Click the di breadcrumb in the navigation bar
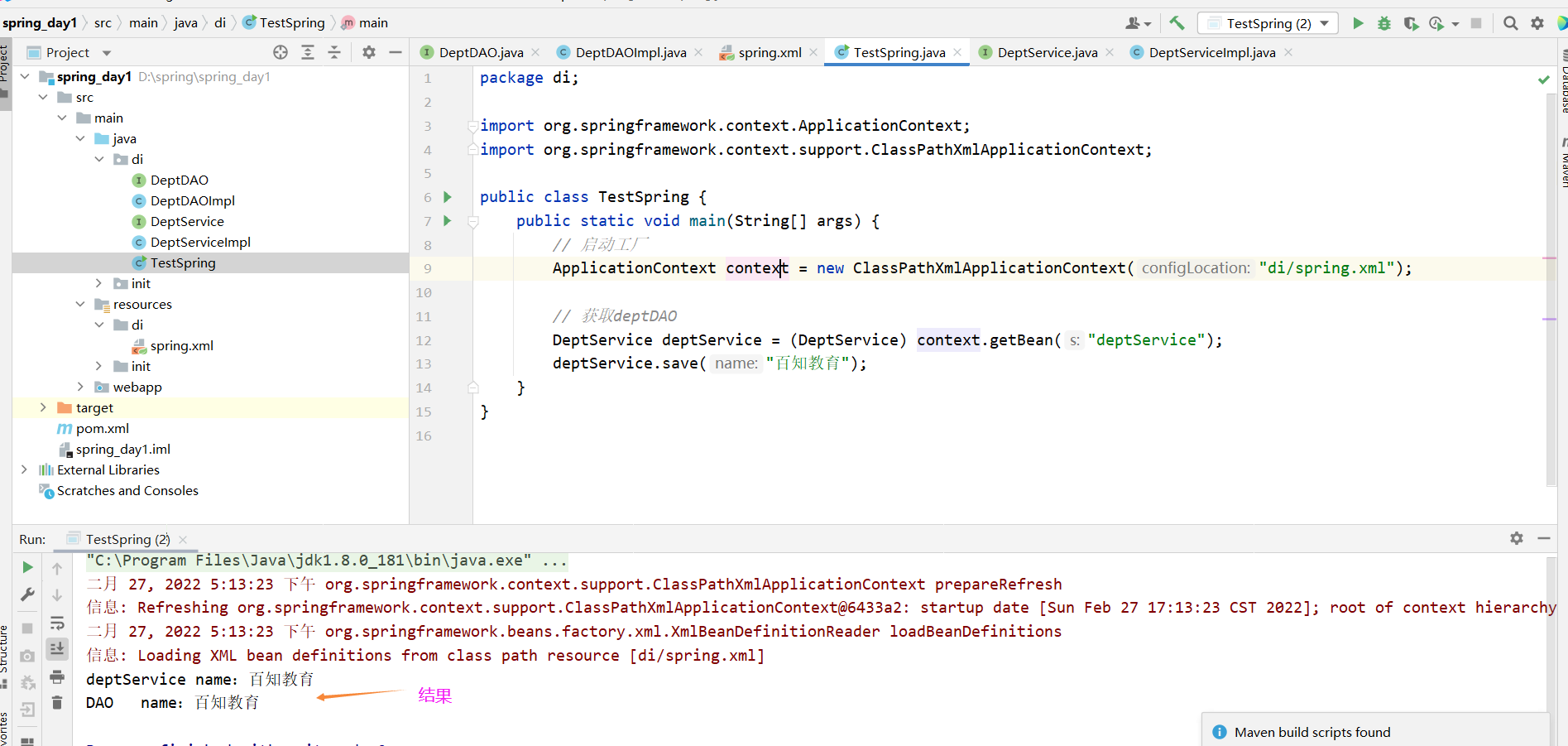The width and height of the screenshot is (1568, 746). [x=220, y=23]
